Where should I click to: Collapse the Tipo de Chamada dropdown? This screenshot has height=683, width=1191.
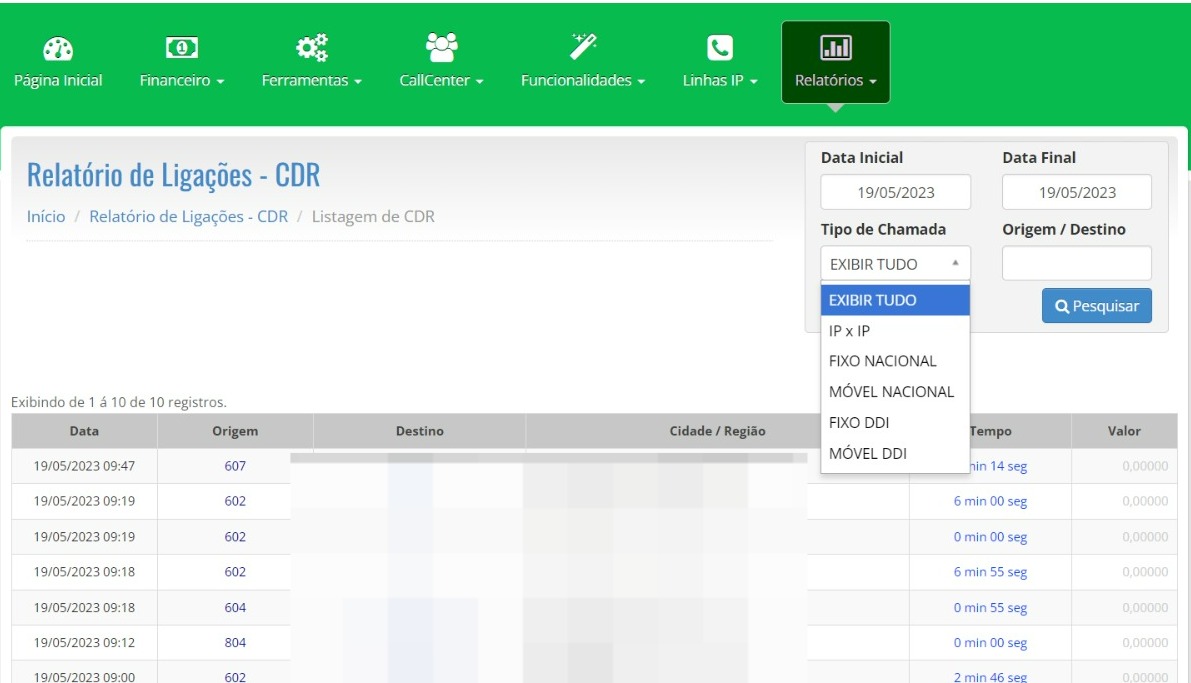coord(895,264)
